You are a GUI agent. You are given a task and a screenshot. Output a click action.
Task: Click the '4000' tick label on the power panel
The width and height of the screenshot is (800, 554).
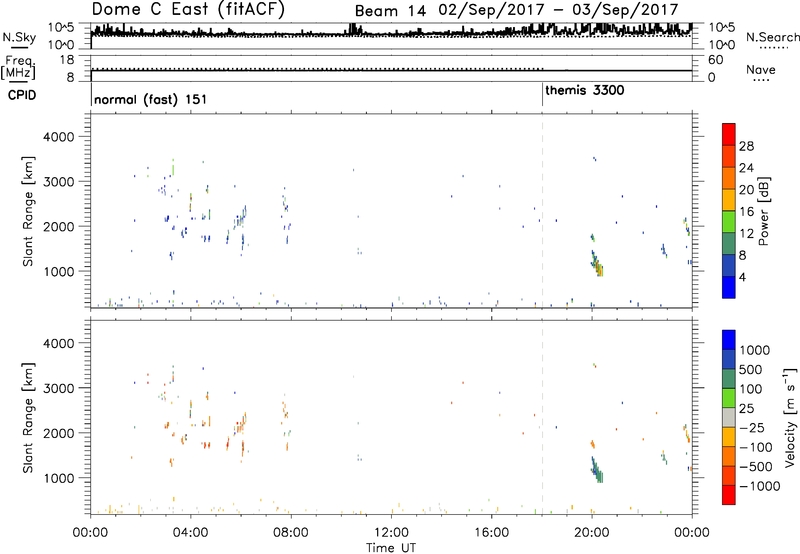(x=58, y=137)
